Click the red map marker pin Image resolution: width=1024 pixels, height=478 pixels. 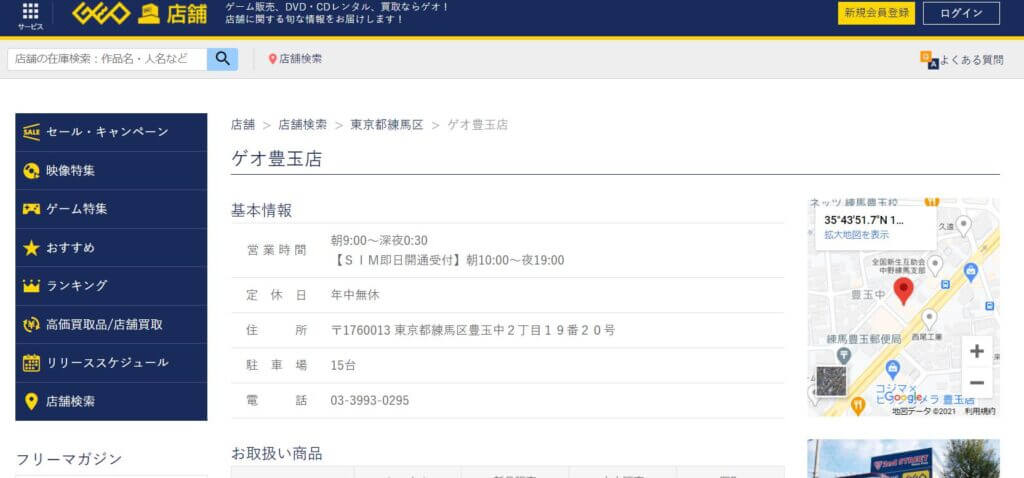coord(903,291)
